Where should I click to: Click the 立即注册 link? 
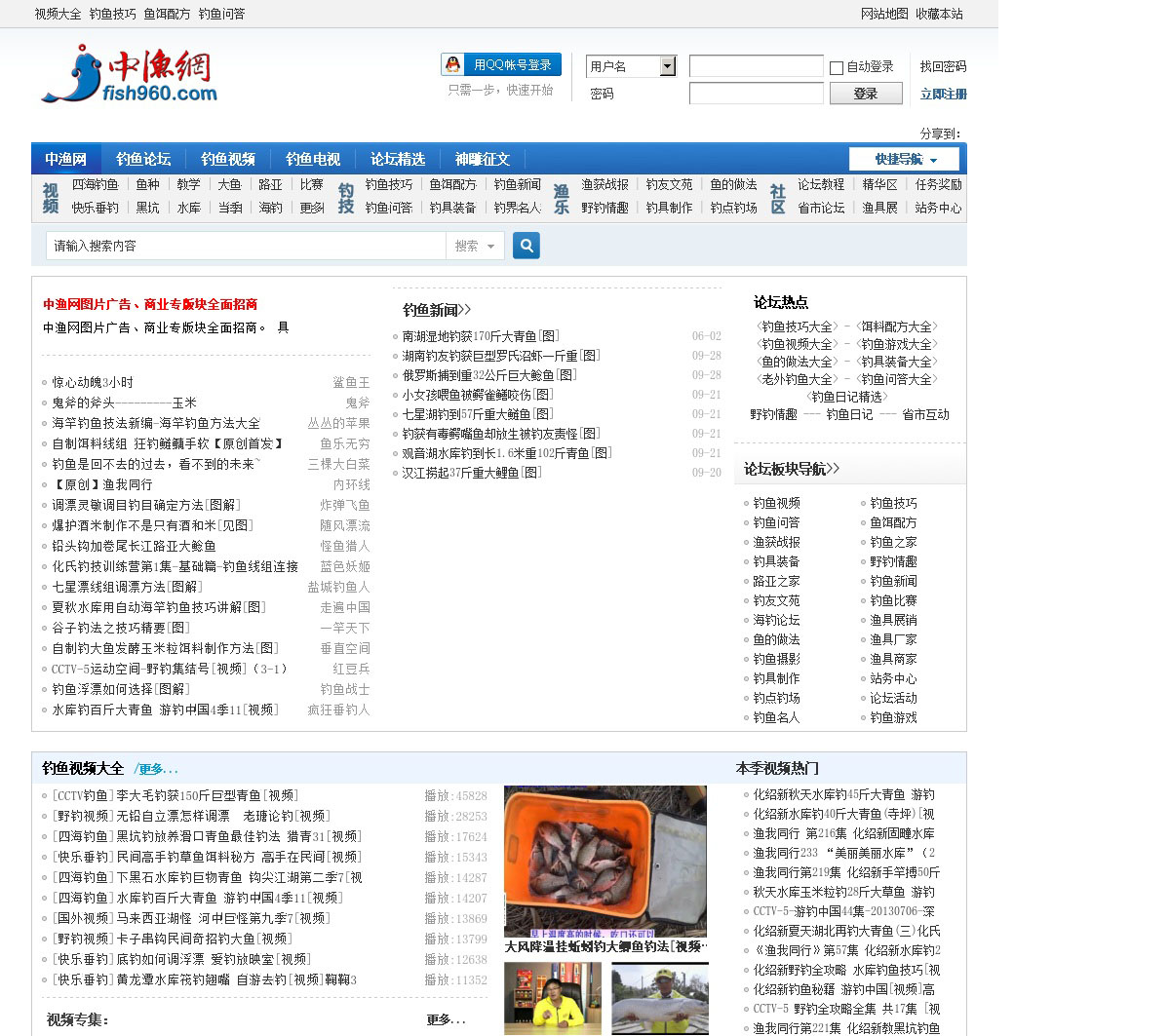pos(943,94)
